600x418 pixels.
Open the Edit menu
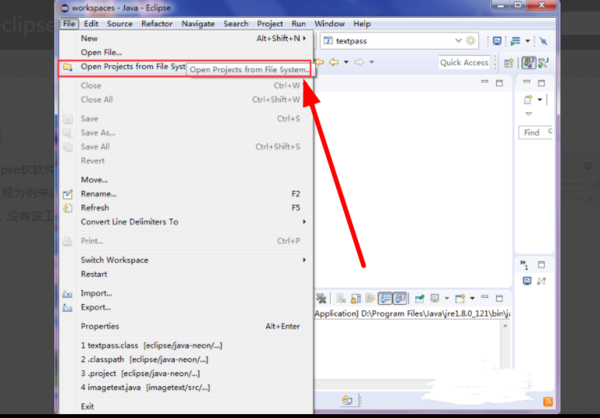91,24
